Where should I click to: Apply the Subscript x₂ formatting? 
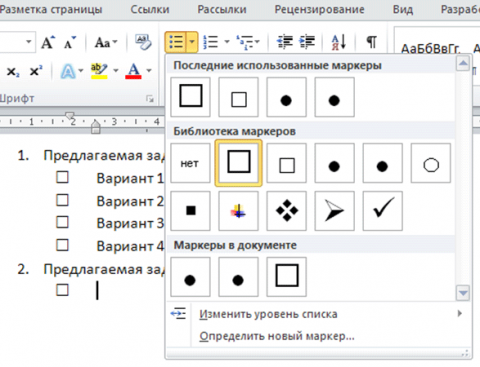click(x=13, y=71)
